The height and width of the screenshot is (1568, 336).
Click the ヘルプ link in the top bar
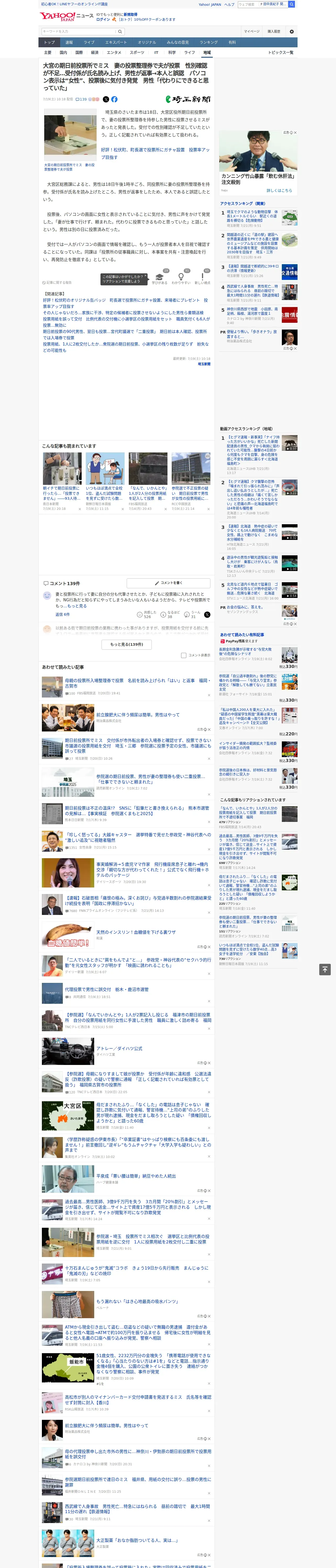pyautogui.click(x=229, y=4)
